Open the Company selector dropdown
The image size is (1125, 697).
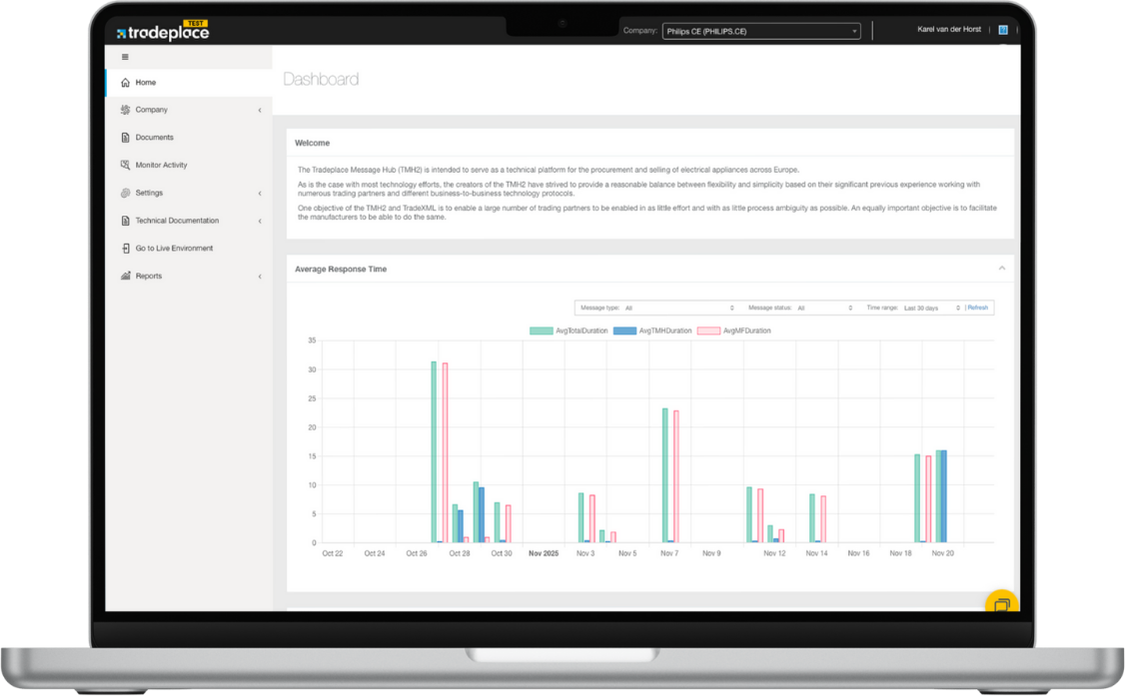(x=761, y=31)
